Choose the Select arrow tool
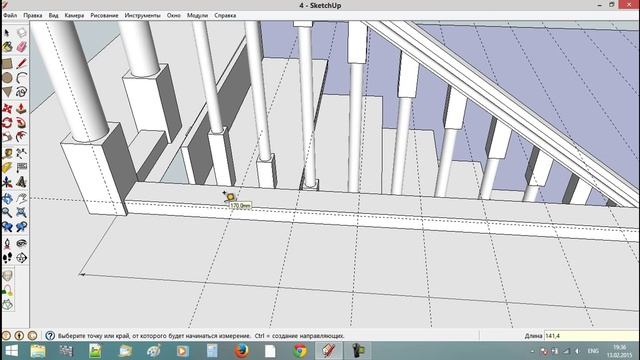640x360 pixels. (7, 33)
